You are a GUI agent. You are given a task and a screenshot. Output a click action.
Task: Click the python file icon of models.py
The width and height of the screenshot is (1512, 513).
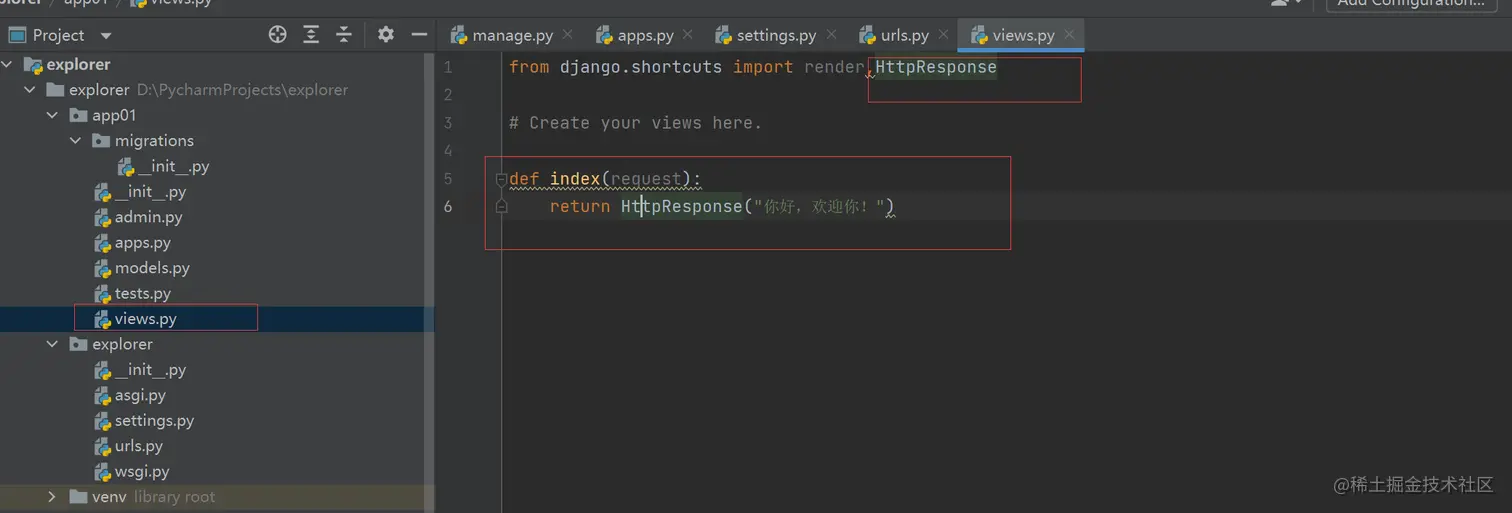pyautogui.click(x=102, y=268)
